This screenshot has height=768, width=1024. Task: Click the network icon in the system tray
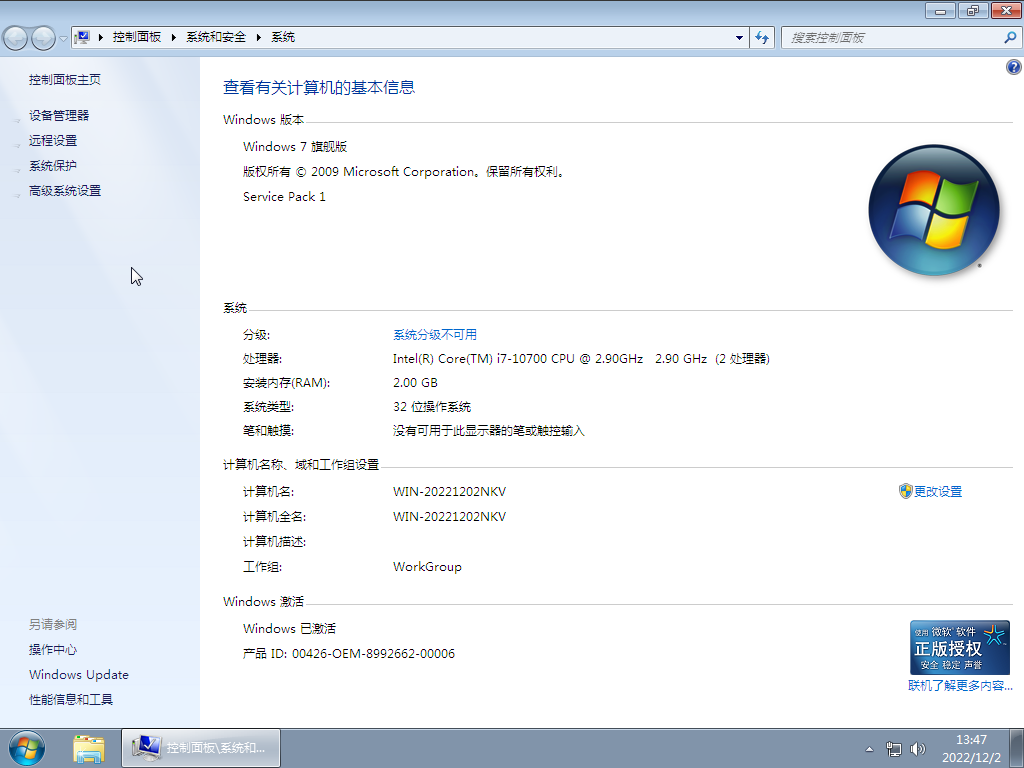(893, 748)
